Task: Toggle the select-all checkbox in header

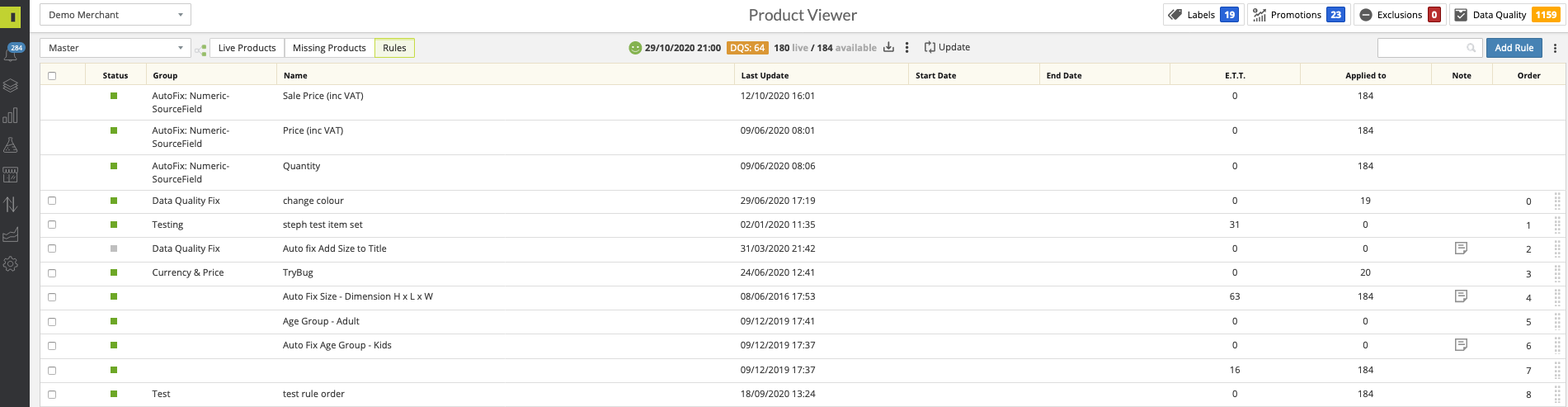Action: (52, 76)
